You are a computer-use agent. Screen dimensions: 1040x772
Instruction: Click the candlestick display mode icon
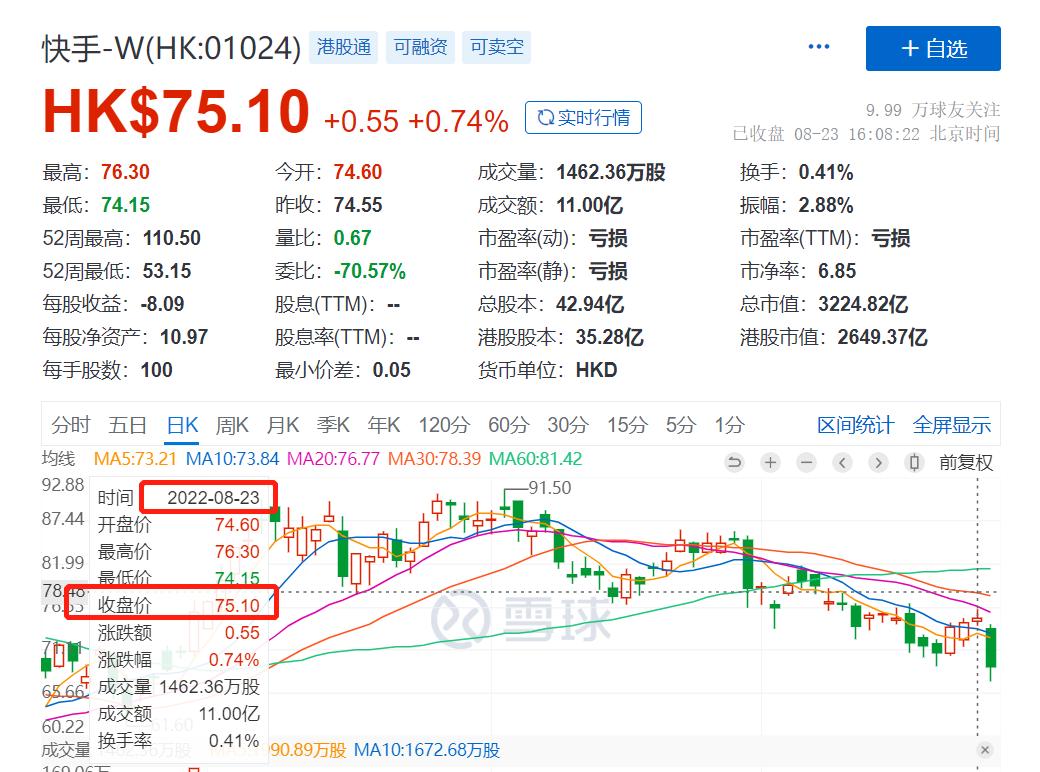(x=914, y=463)
